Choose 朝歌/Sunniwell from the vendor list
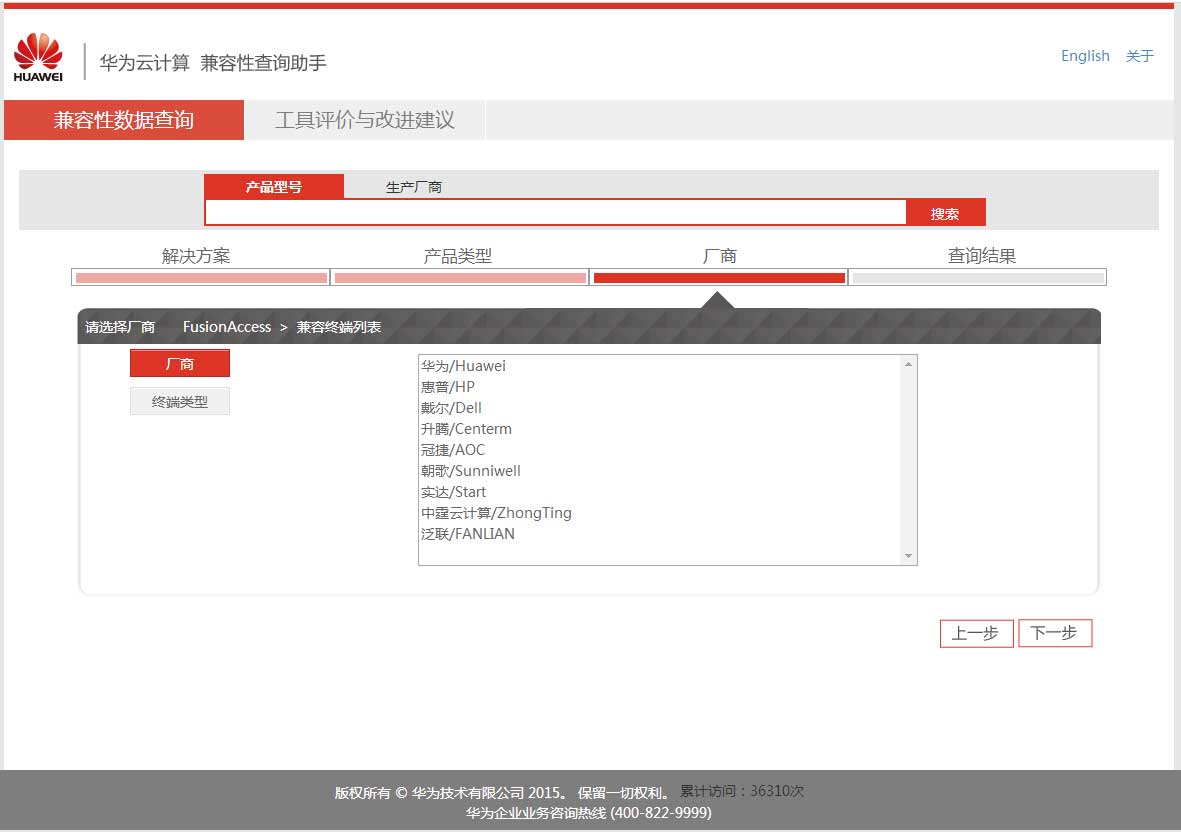 pyautogui.click(x=659, y=471)
